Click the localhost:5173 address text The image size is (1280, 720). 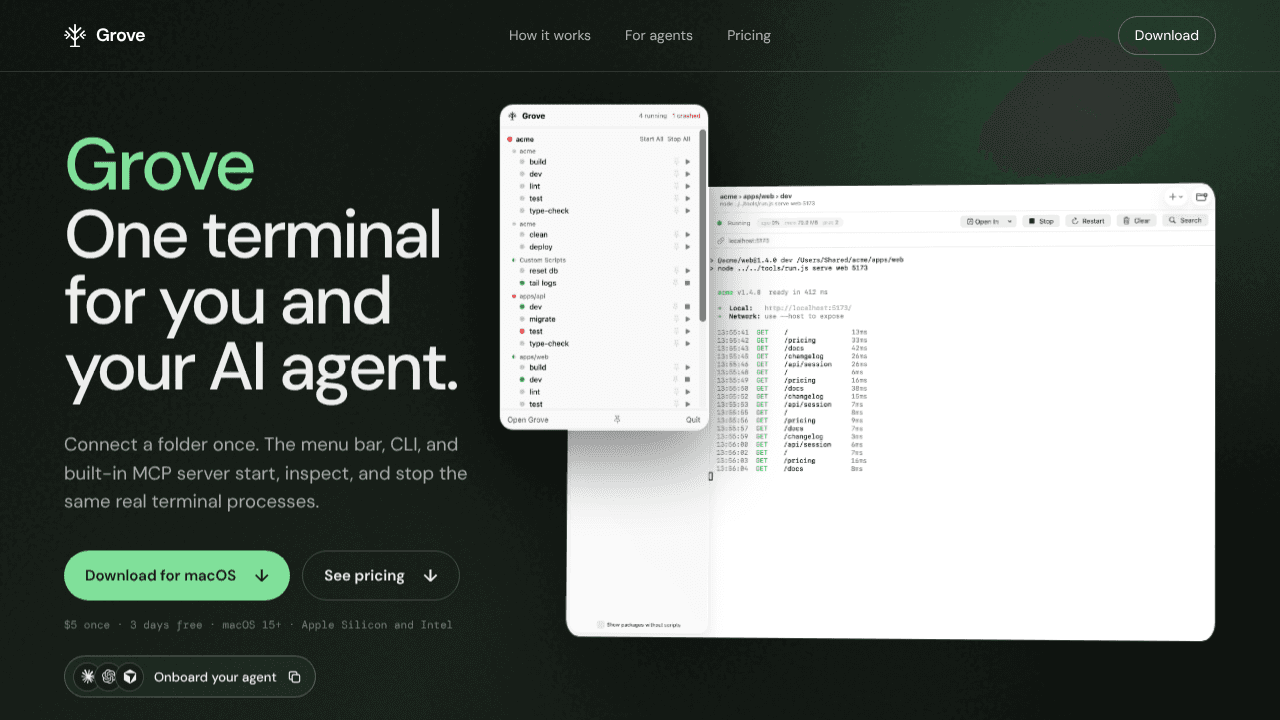click(749, 241)
